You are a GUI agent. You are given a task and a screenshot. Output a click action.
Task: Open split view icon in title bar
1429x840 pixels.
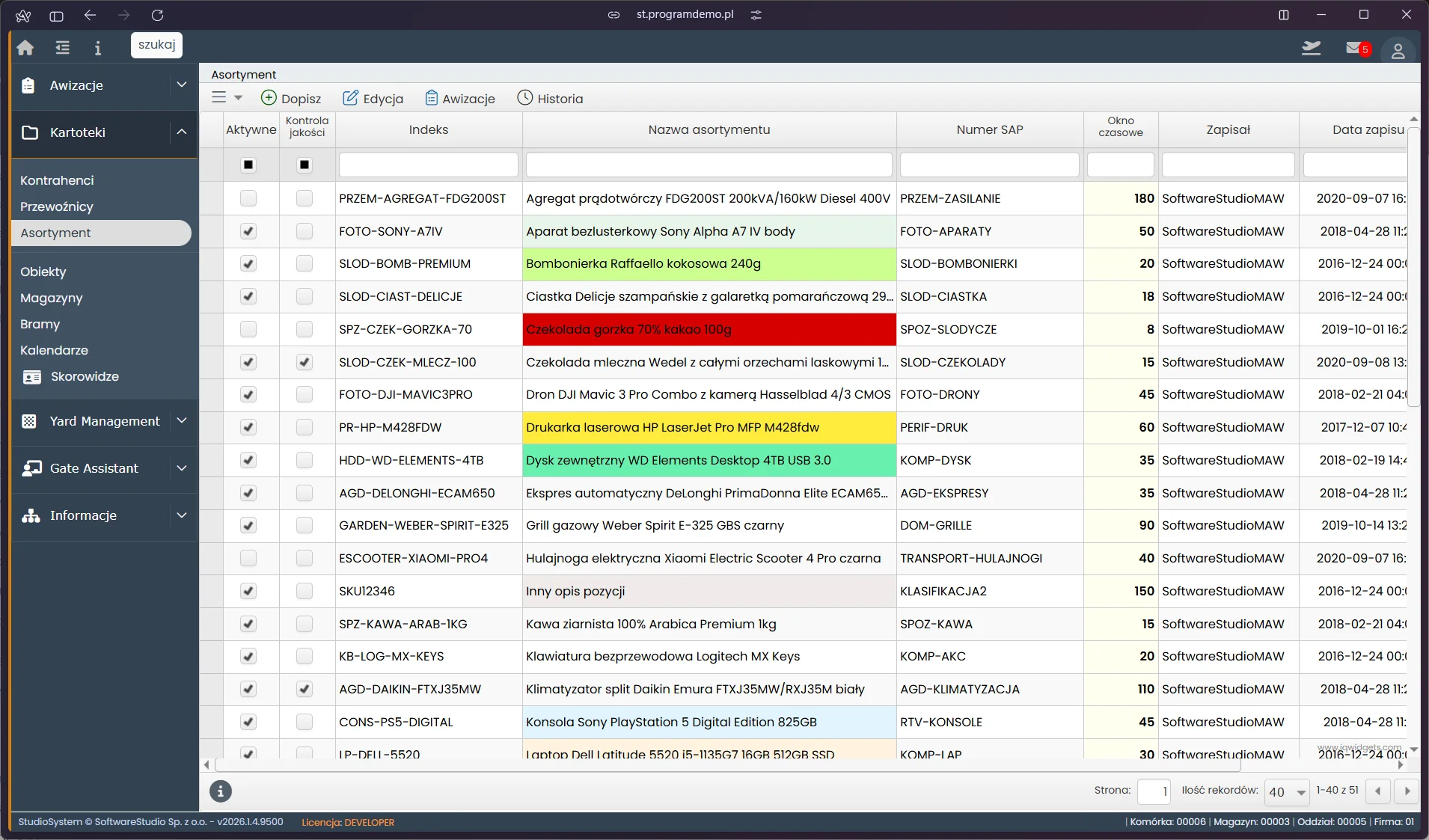click(x=1284, y=15)
